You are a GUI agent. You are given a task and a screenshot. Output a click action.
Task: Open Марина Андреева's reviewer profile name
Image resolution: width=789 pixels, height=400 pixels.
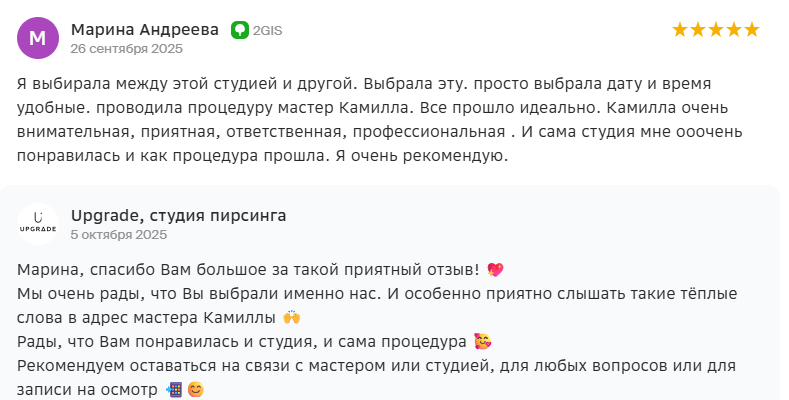pyautogui.click(x=144, y=29)
